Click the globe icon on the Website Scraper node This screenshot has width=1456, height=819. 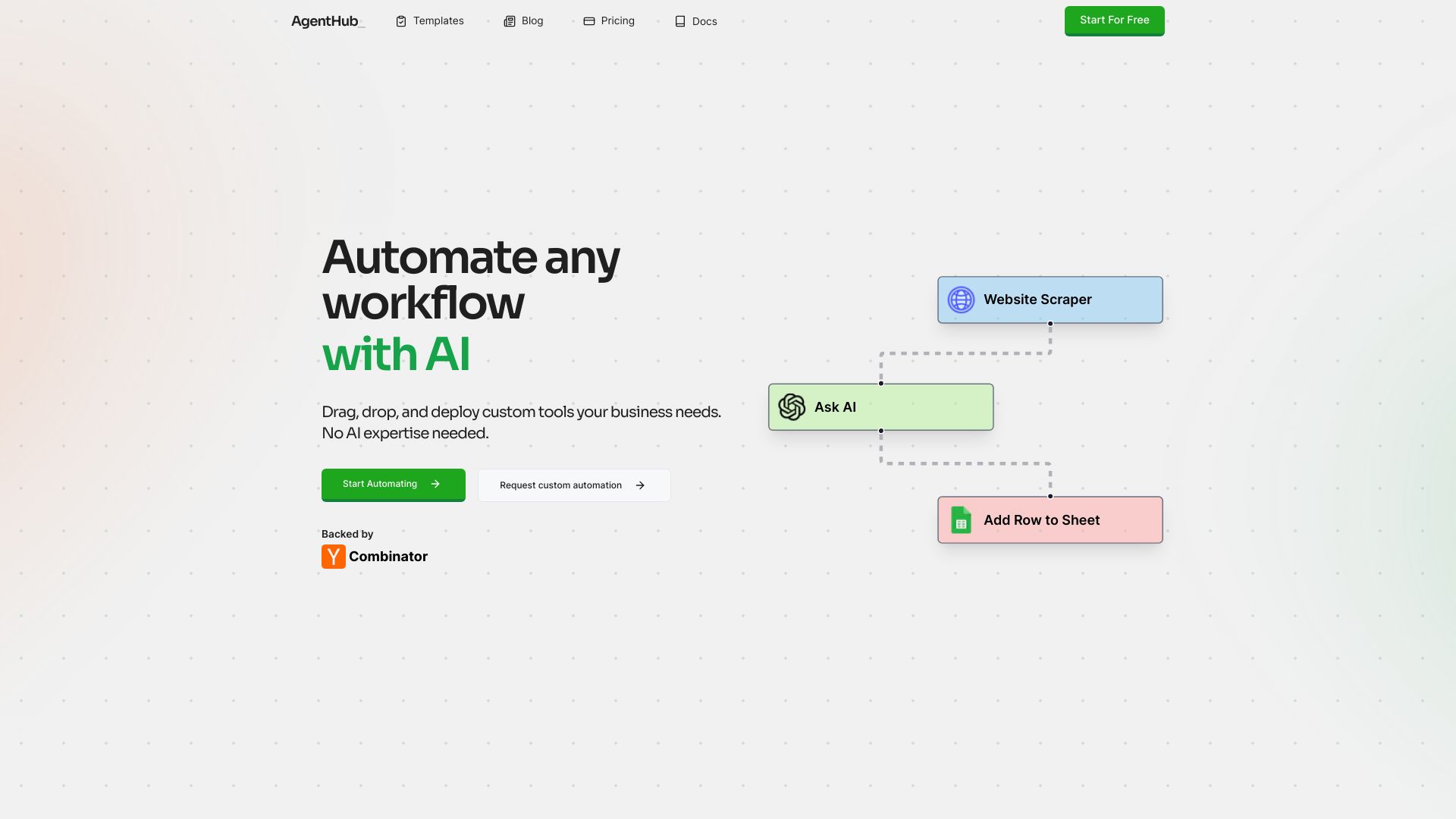pyautogui.click(x=960, y=300)
